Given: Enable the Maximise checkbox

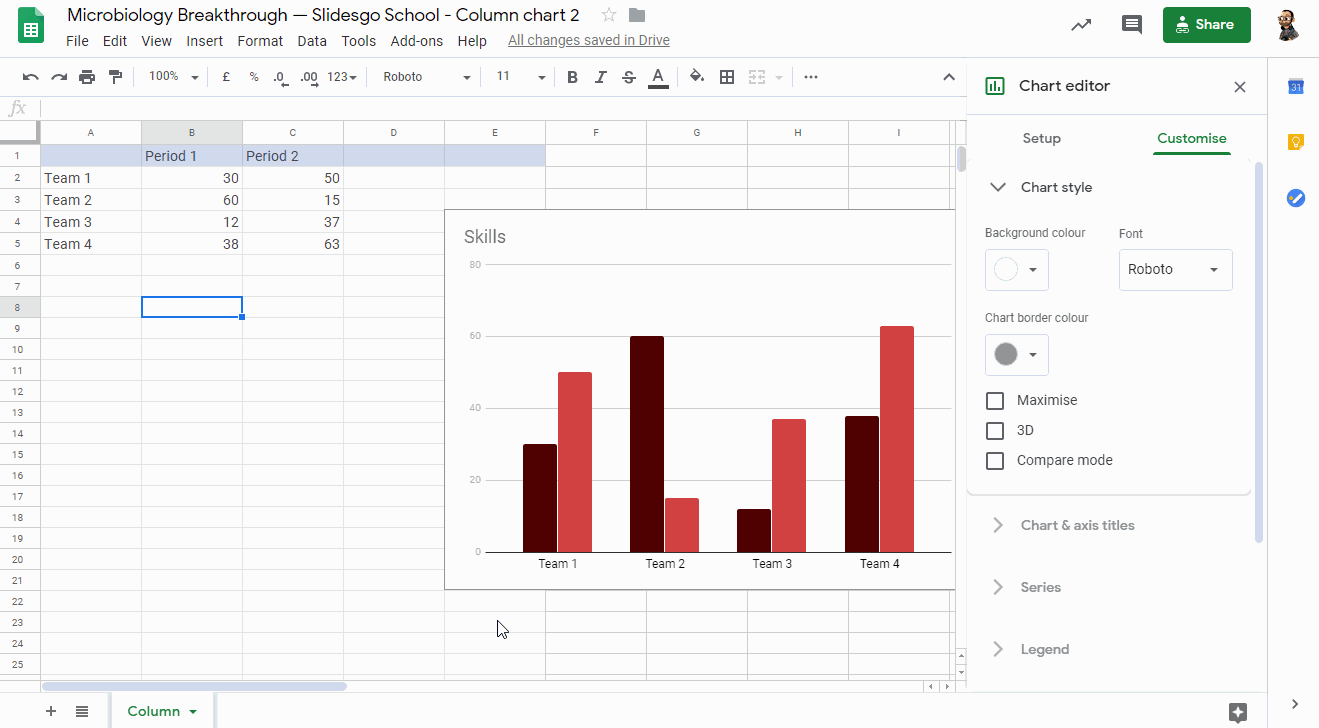Looking at the screenshot, I should [x=995, y=400].
